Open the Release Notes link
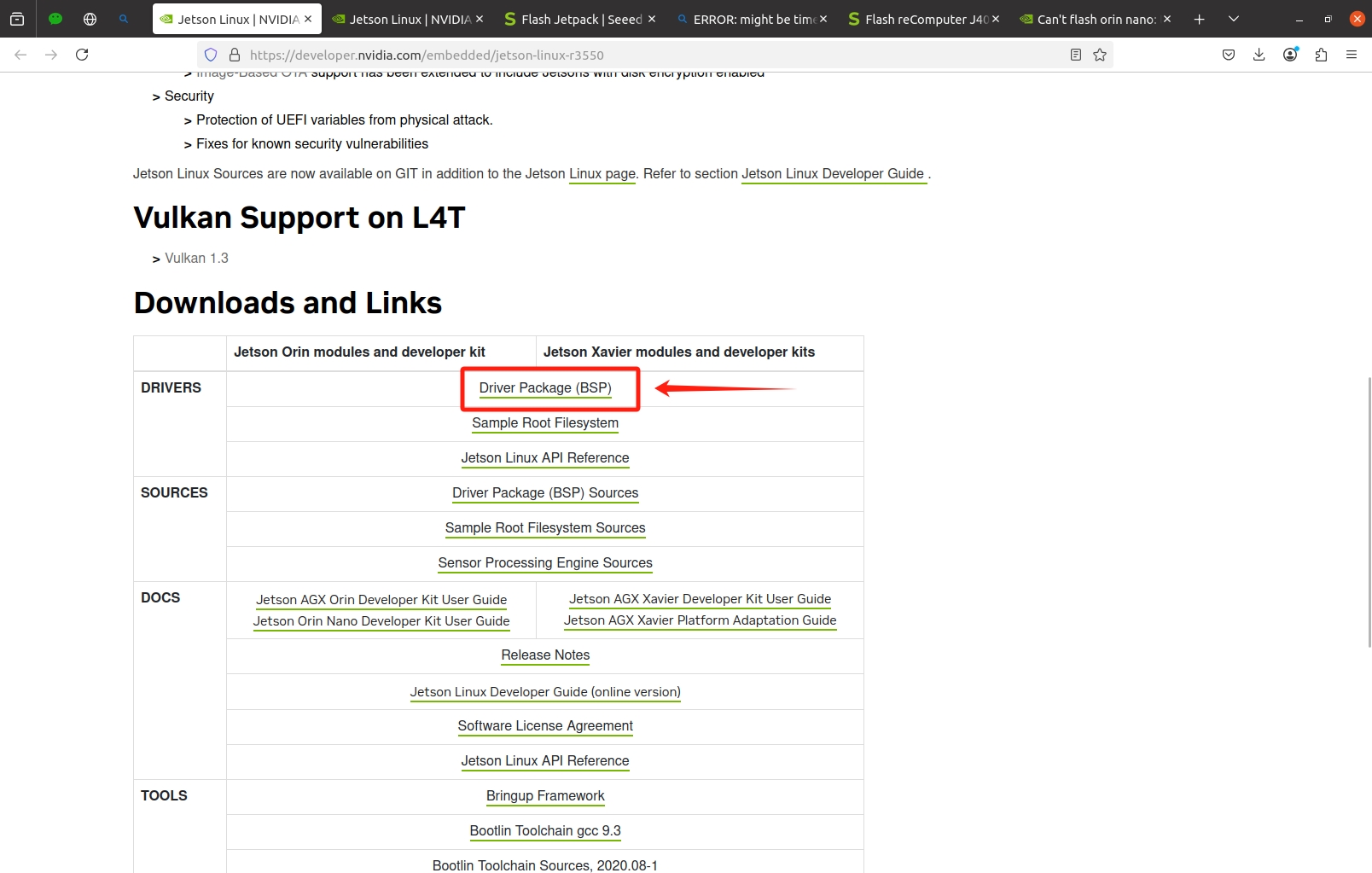Viewport: 1372px width, 873px height. tap(545, 655)
